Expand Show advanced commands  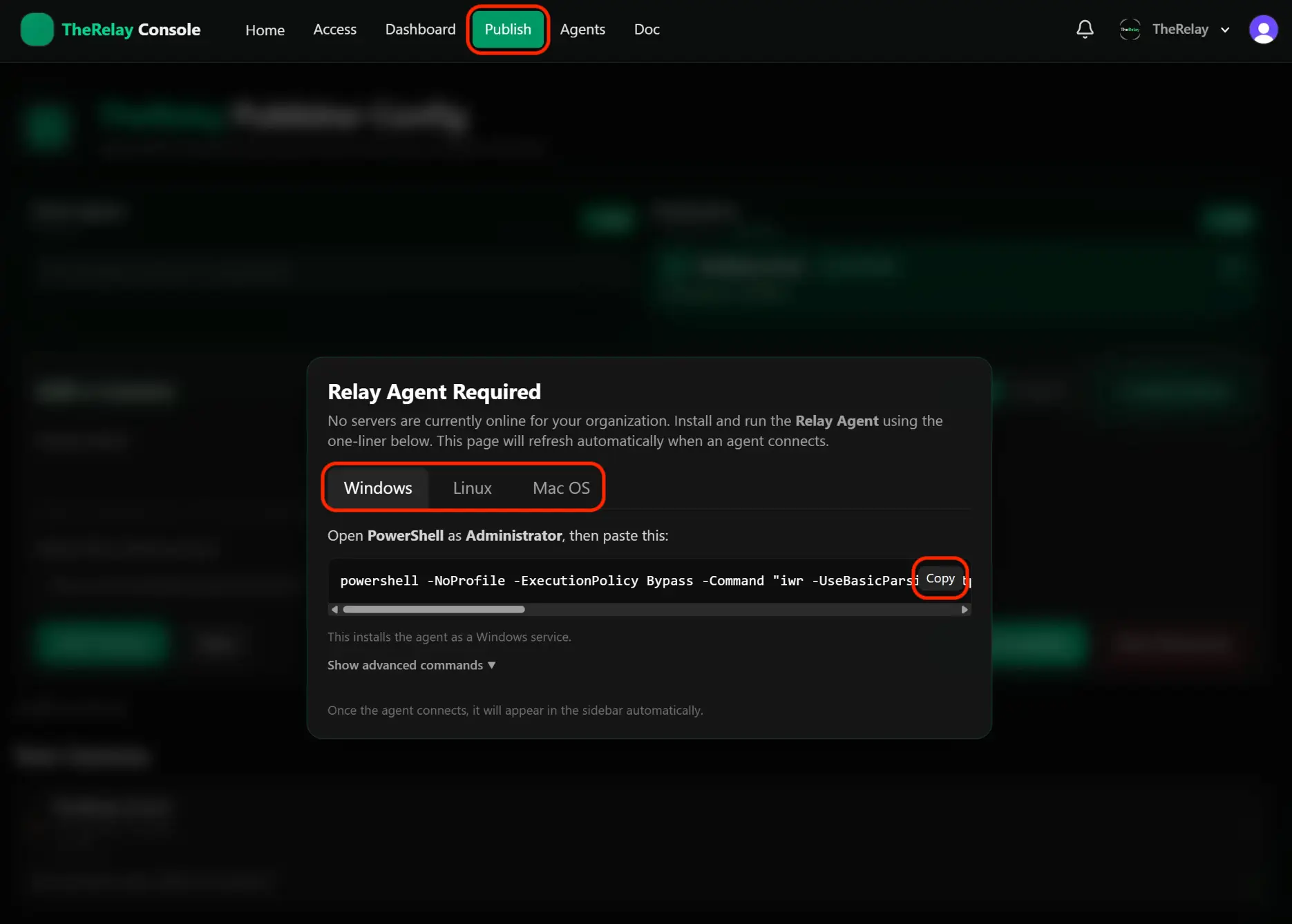tap(411, 665)
